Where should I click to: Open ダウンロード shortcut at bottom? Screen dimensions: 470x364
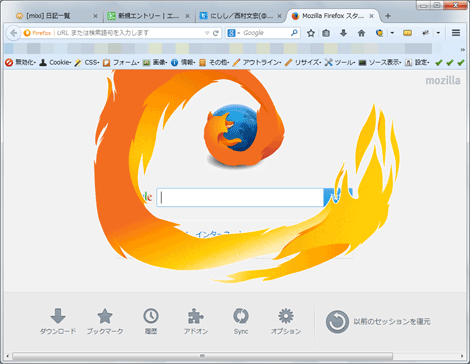pos(58,321)
